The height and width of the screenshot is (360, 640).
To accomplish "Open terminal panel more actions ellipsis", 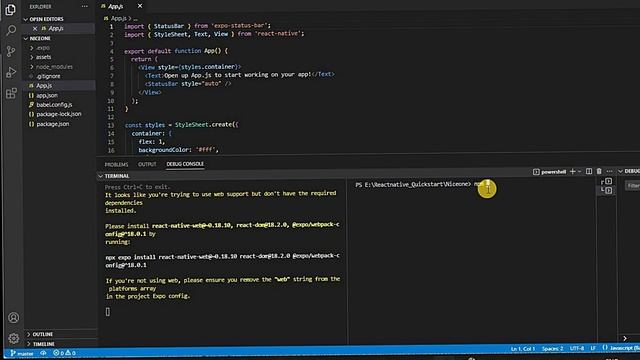I will pos(609,171).
